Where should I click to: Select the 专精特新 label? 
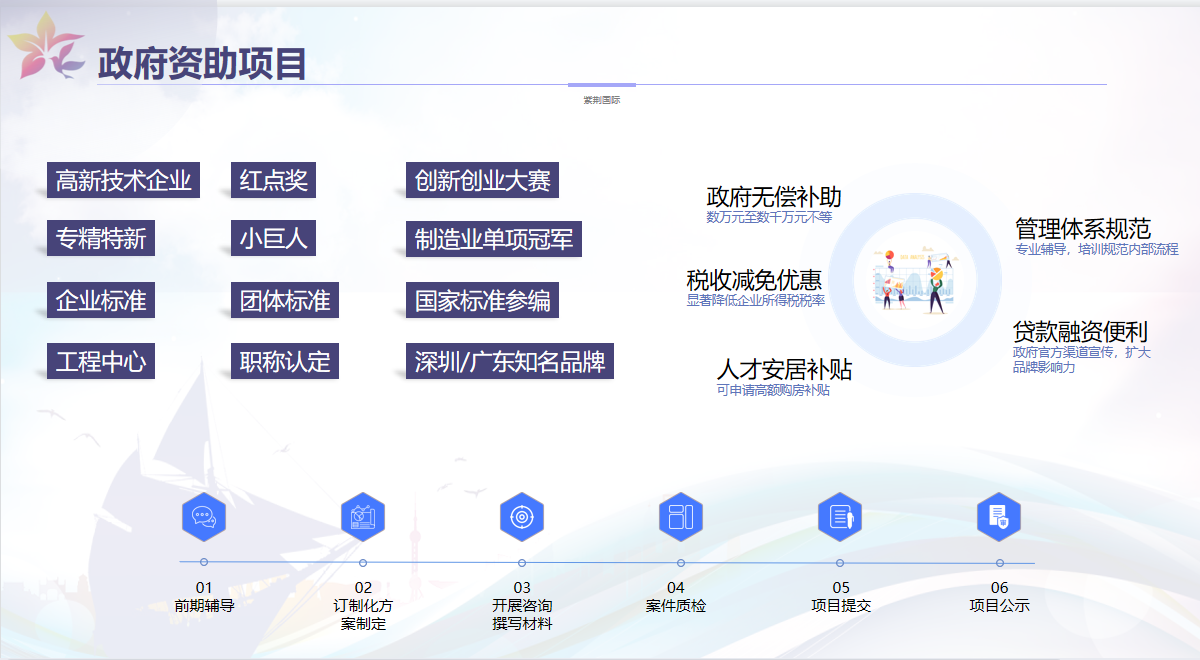(101, 240)
